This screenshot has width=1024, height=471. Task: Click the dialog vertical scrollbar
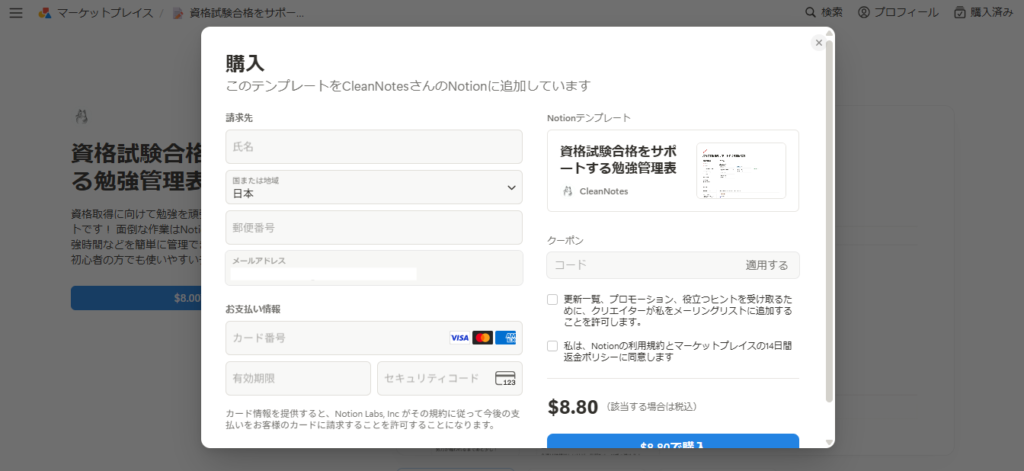pos(829,222)
